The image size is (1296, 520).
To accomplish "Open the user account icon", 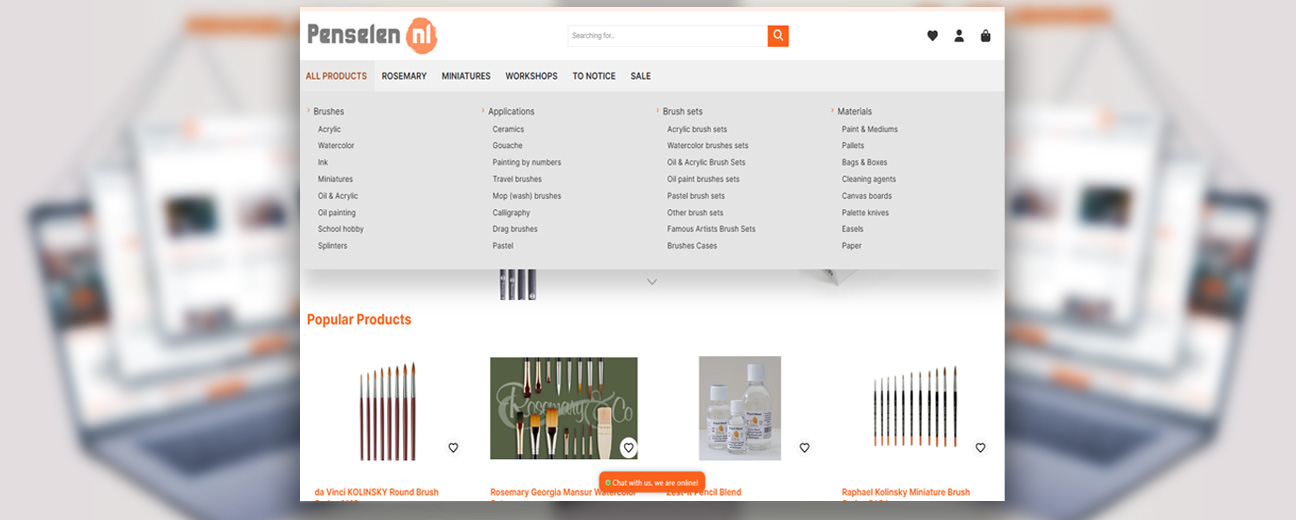I will (959, 36).
